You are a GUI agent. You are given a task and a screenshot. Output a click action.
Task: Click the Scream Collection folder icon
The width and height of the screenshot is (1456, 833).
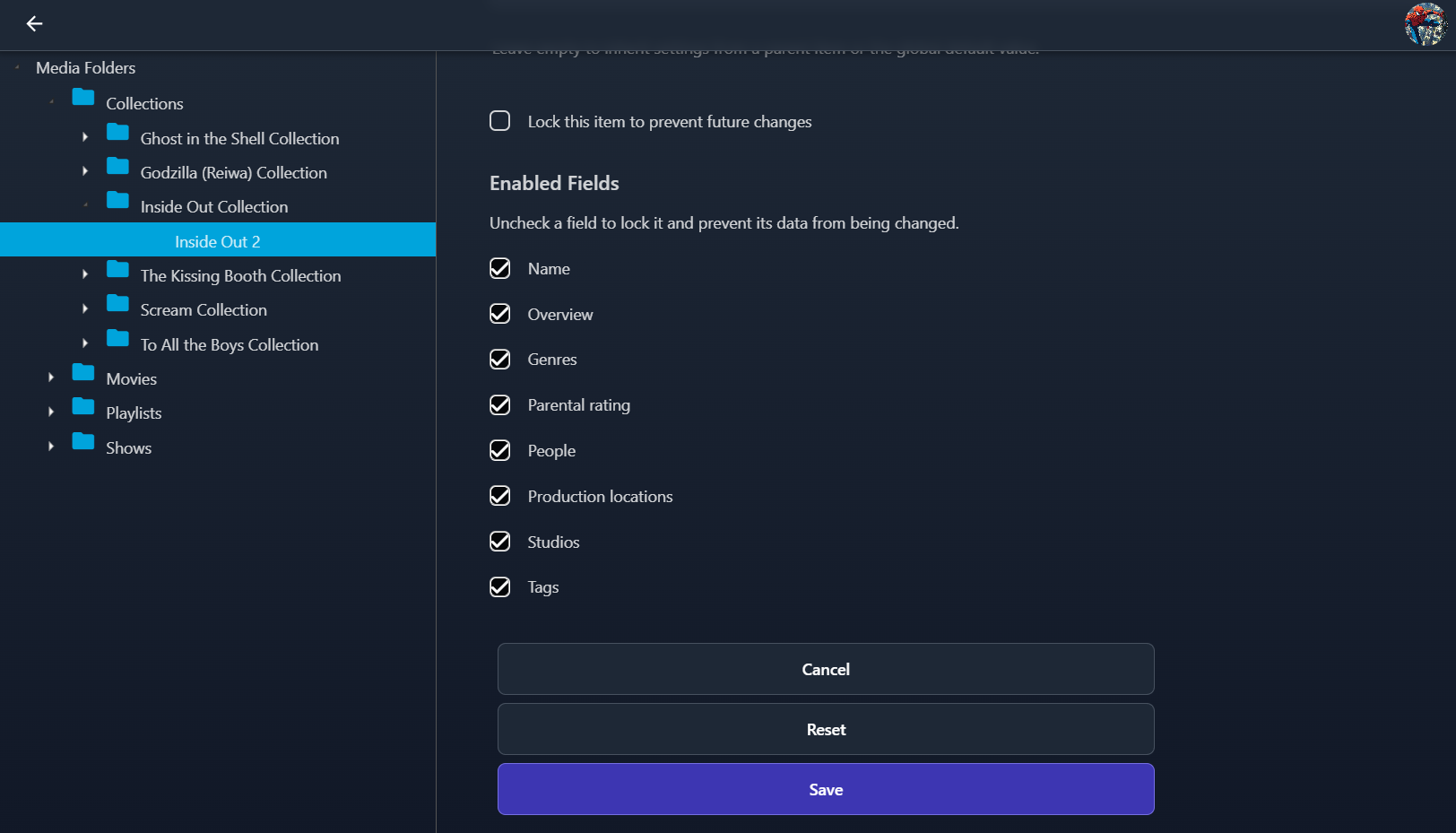(117, 303)
